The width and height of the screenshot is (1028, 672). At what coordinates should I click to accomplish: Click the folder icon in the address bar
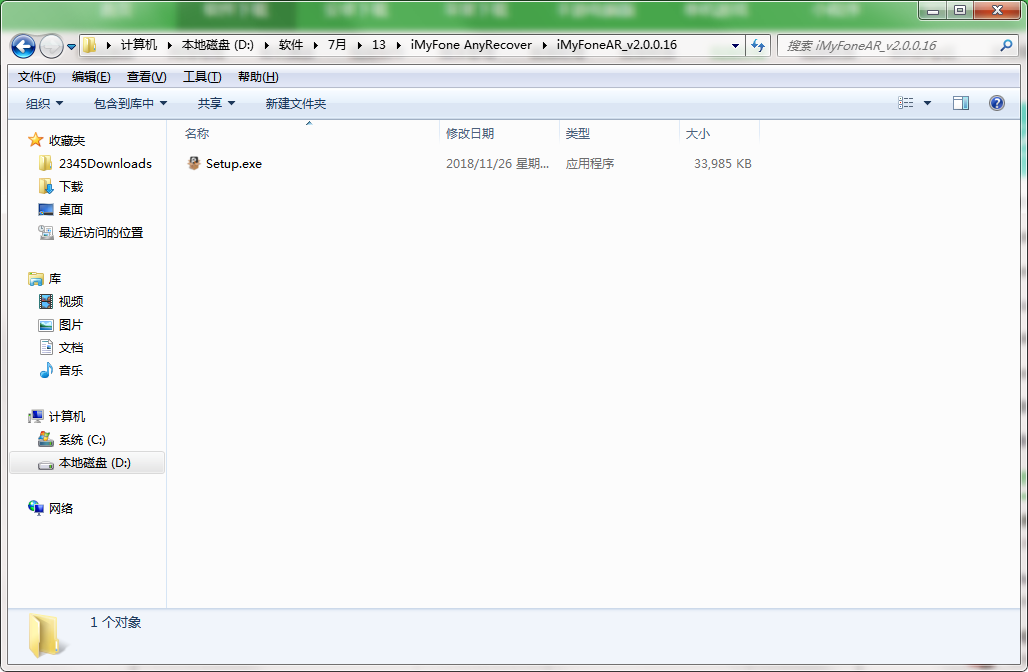[x=89, y=45]
